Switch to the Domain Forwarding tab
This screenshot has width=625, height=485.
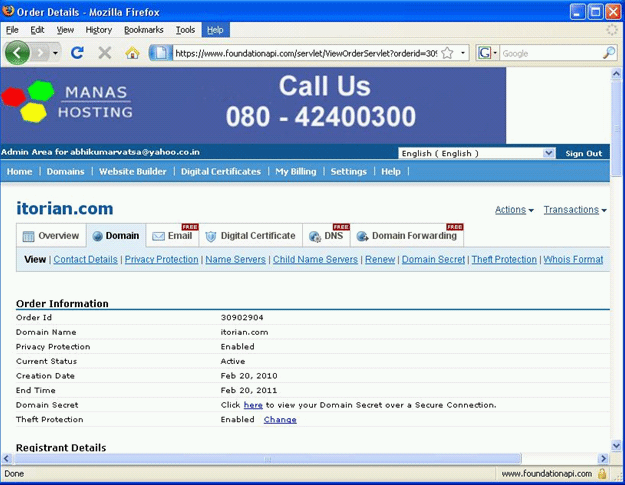[407, 236]
